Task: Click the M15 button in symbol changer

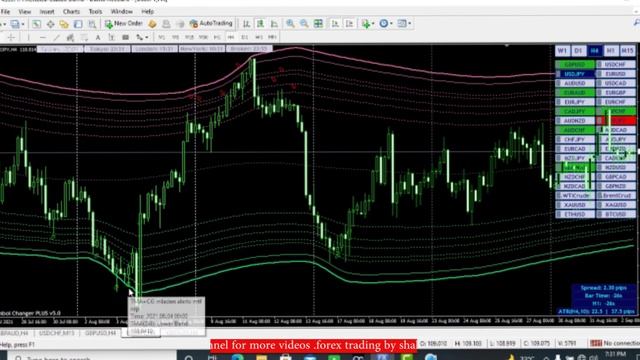Action: point(627,51)
